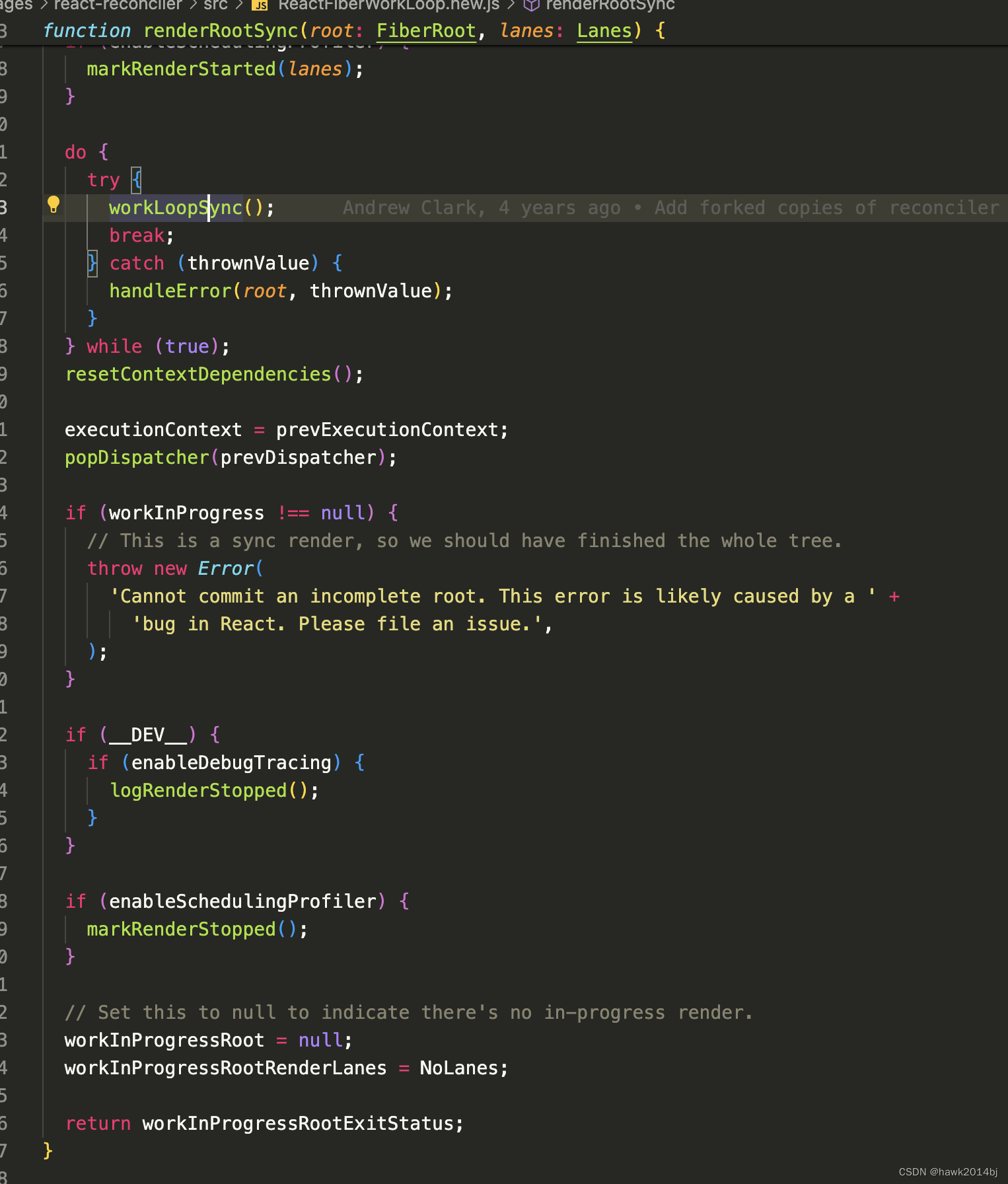Click the 'try' keyword
The width and height of the screenshot is (1008, 1184).
(x=103, y=180)
